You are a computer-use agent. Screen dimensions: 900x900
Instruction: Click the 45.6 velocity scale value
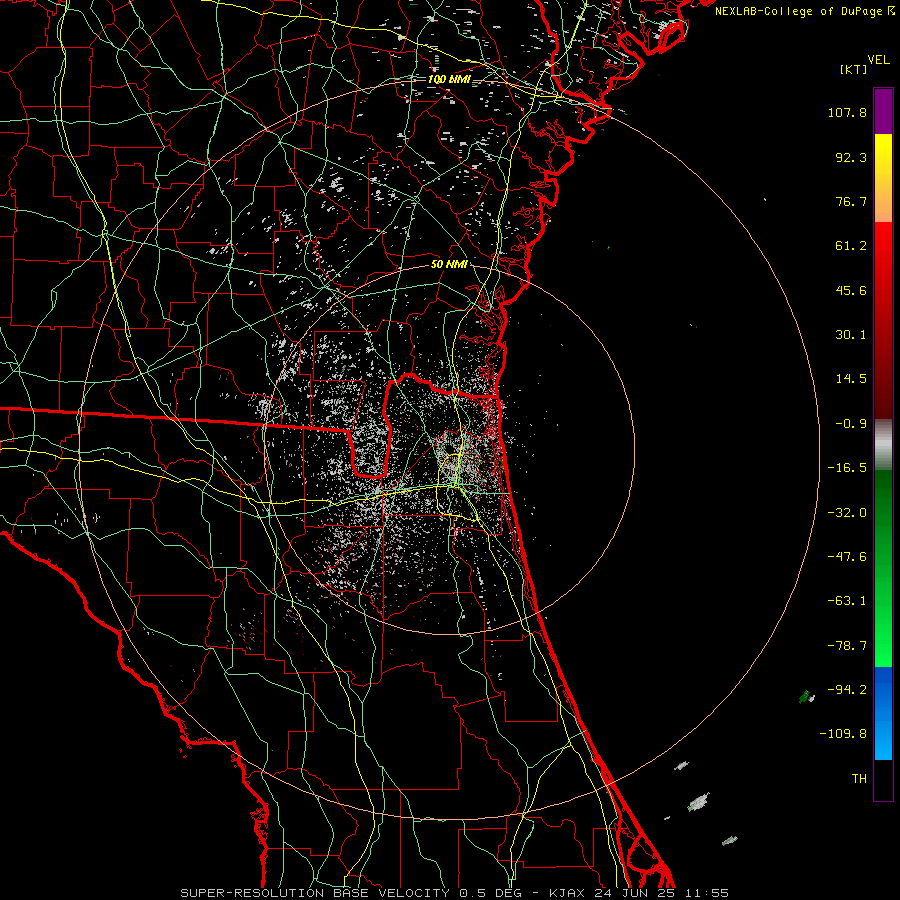(851, 290)
